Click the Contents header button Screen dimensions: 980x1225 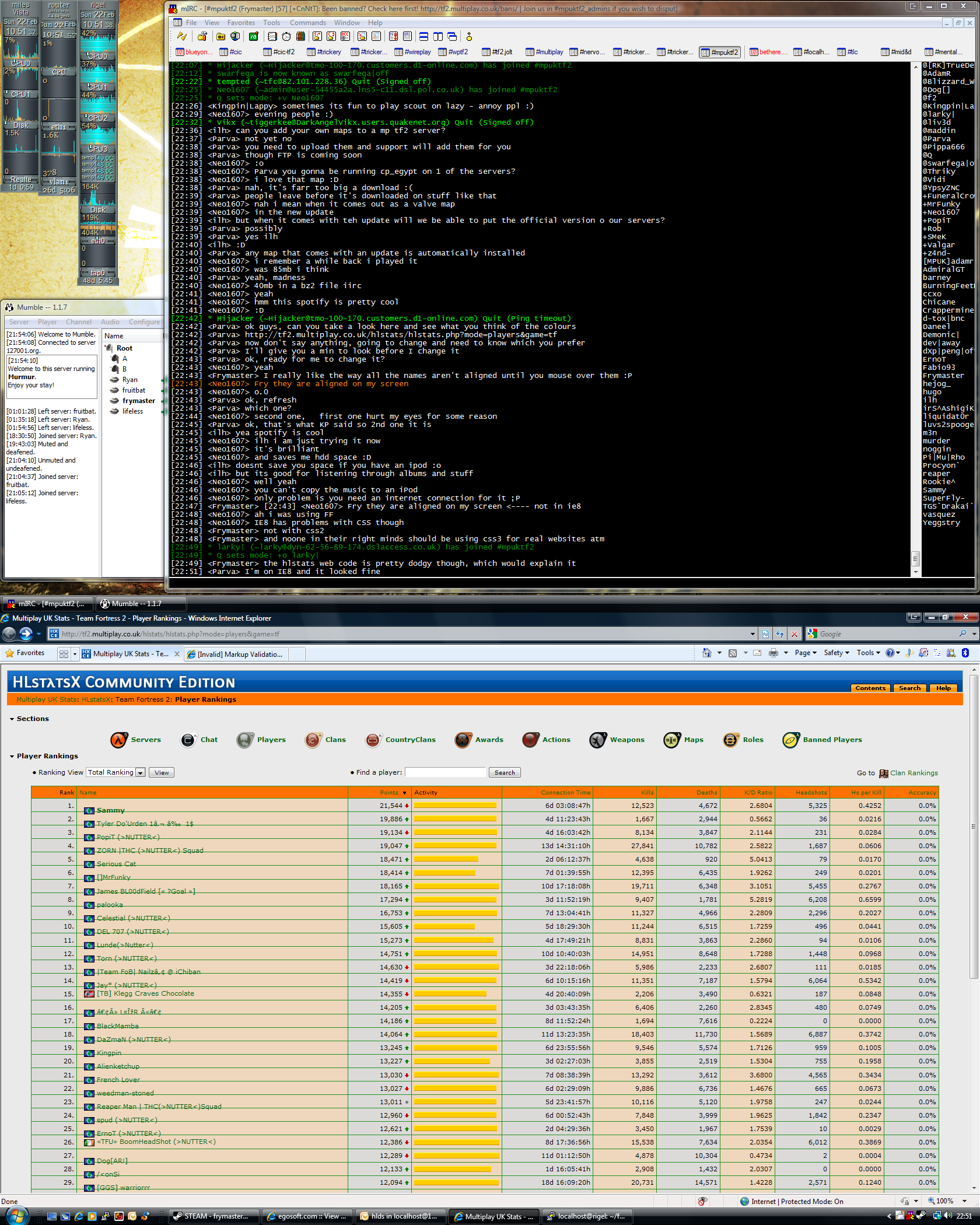tap(870, 688)
